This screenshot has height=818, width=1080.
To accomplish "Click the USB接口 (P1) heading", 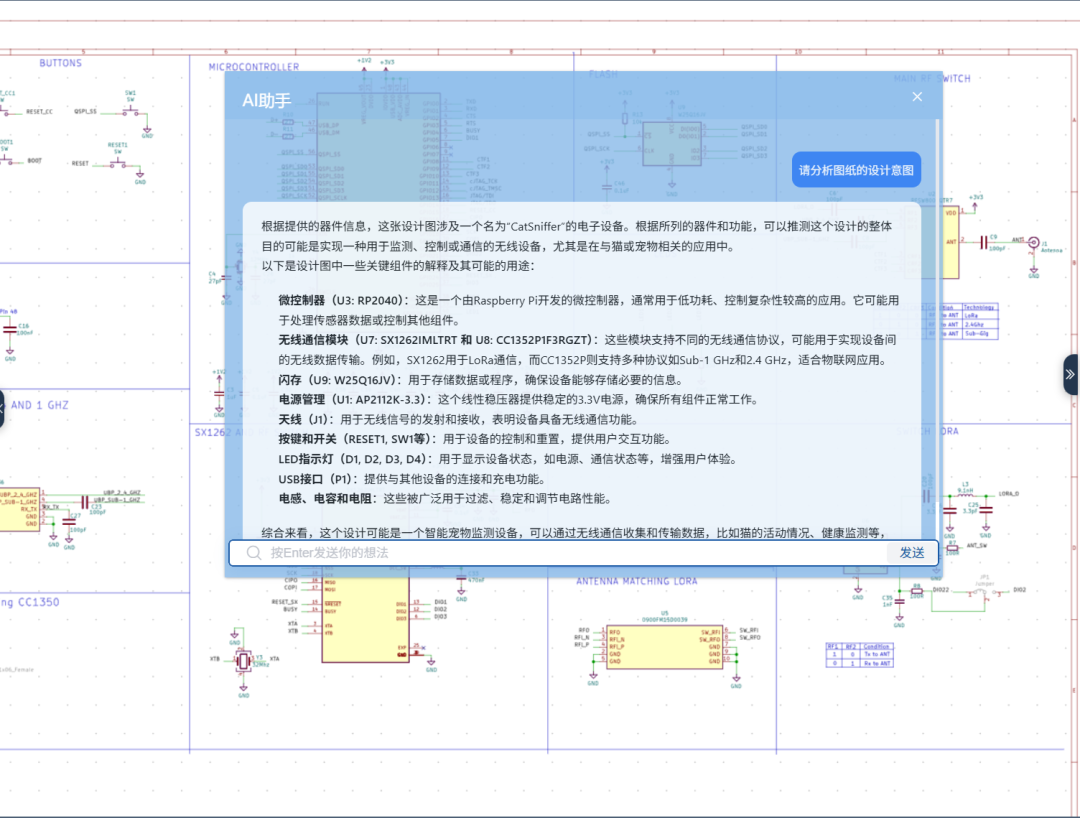I will pyautogui.click(x=318, y=479).
